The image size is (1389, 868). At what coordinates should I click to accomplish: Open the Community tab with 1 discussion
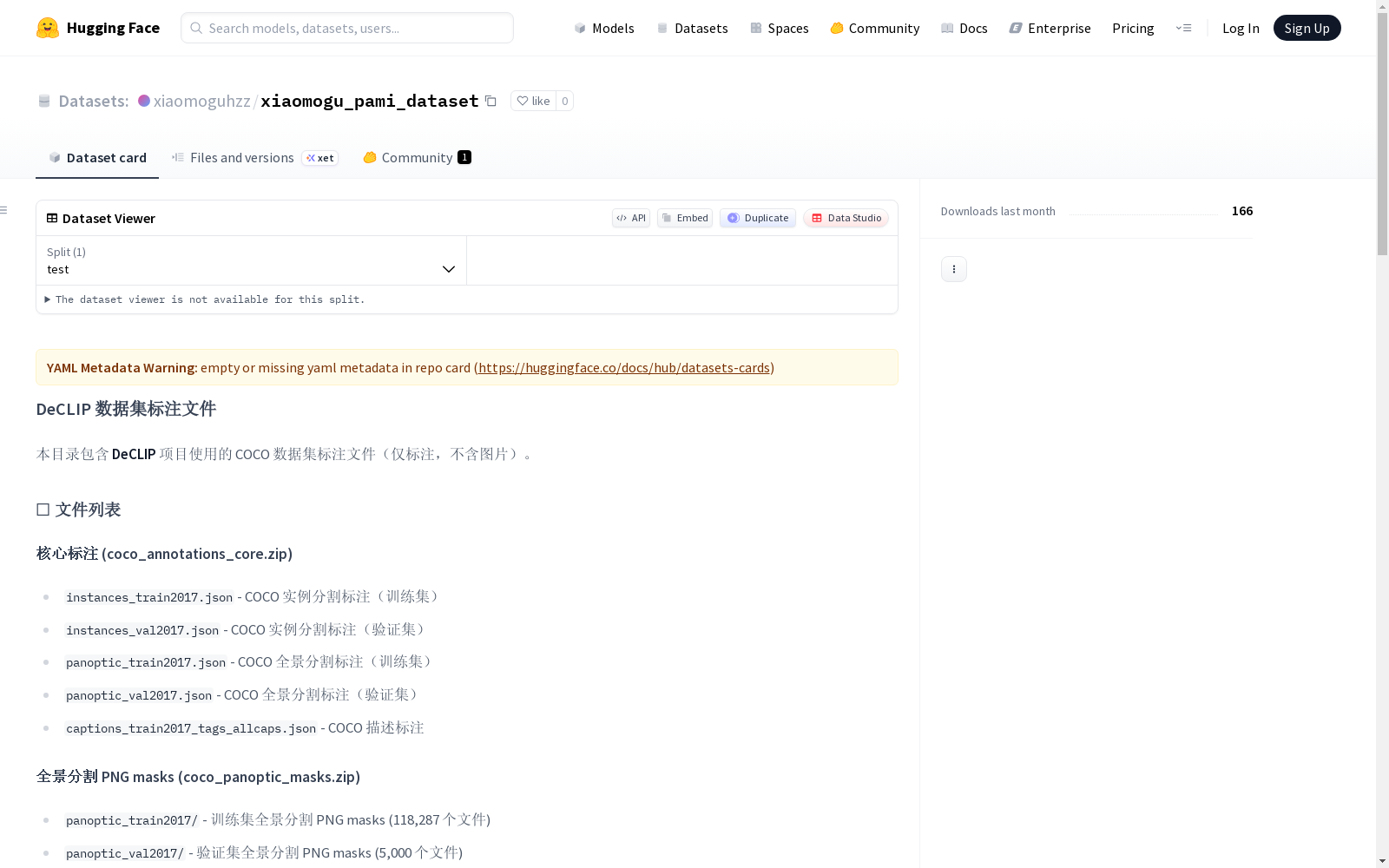click(417, 157)
